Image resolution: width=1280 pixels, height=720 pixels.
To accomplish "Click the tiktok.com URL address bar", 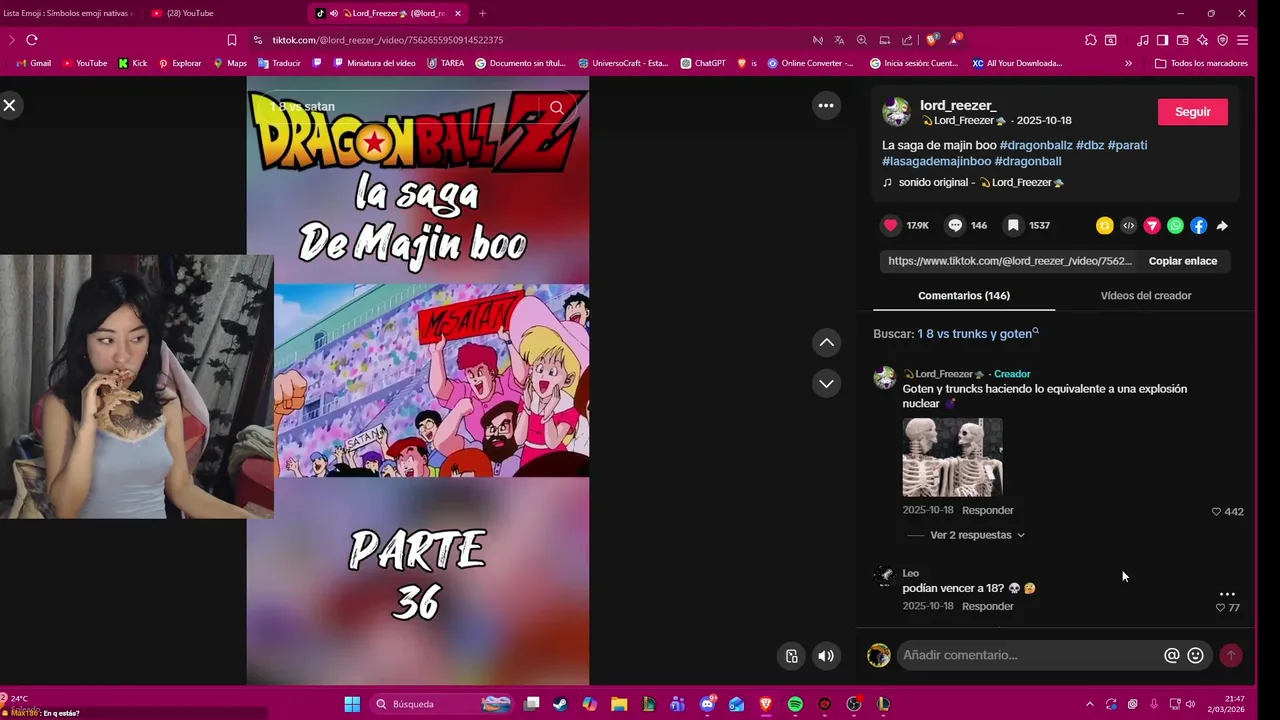I will pyautogui.click(x=387, y=40).
